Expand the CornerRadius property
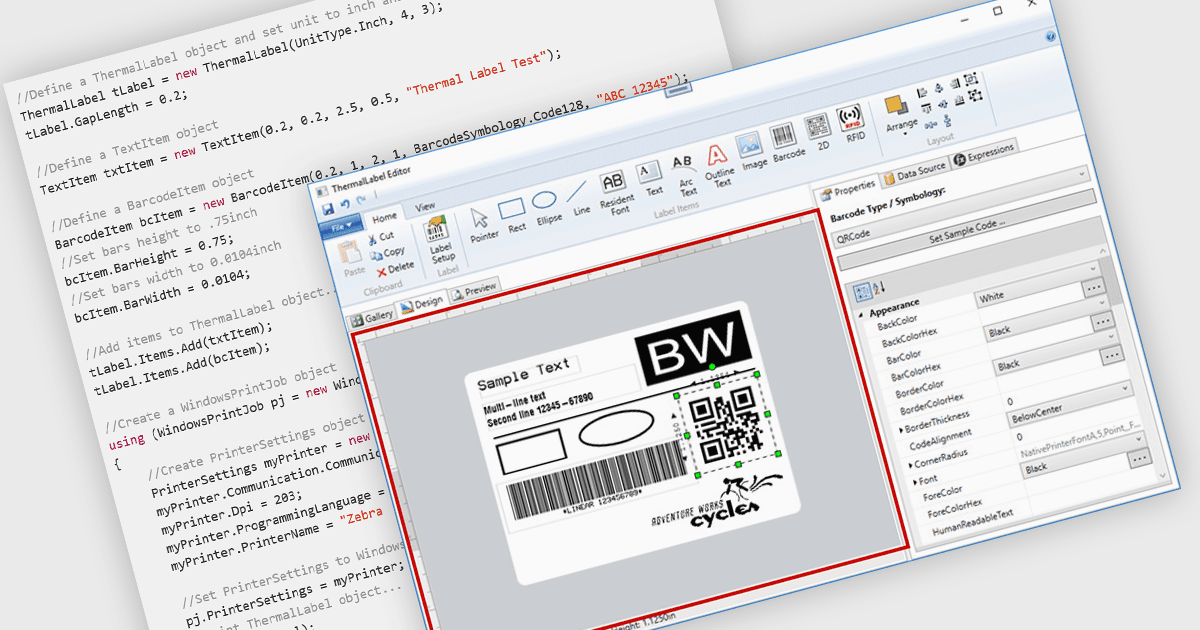1200x630 pixels. (910, 465)
